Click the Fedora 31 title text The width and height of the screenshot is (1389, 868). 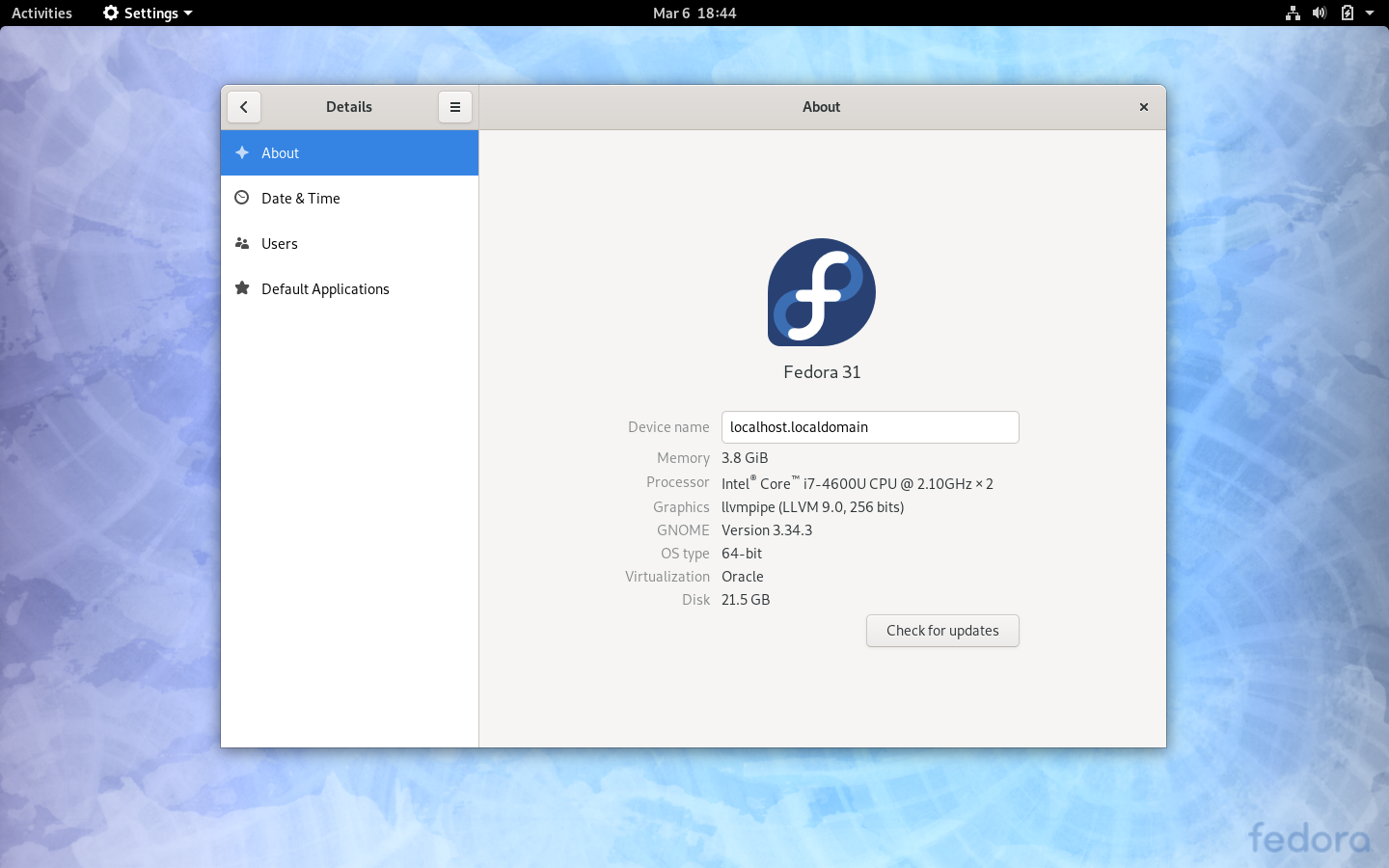coord(822,372)
